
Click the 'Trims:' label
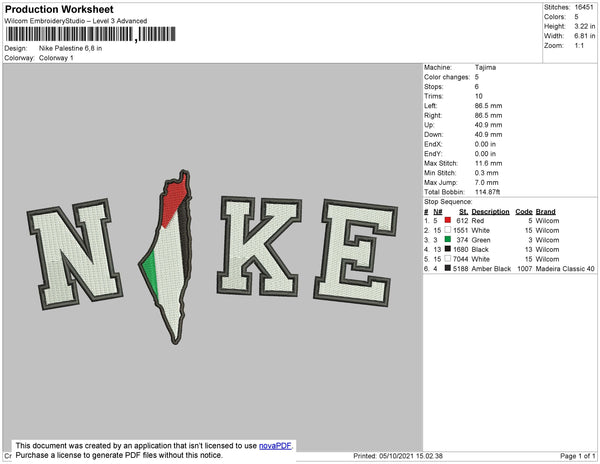(434, 96)
